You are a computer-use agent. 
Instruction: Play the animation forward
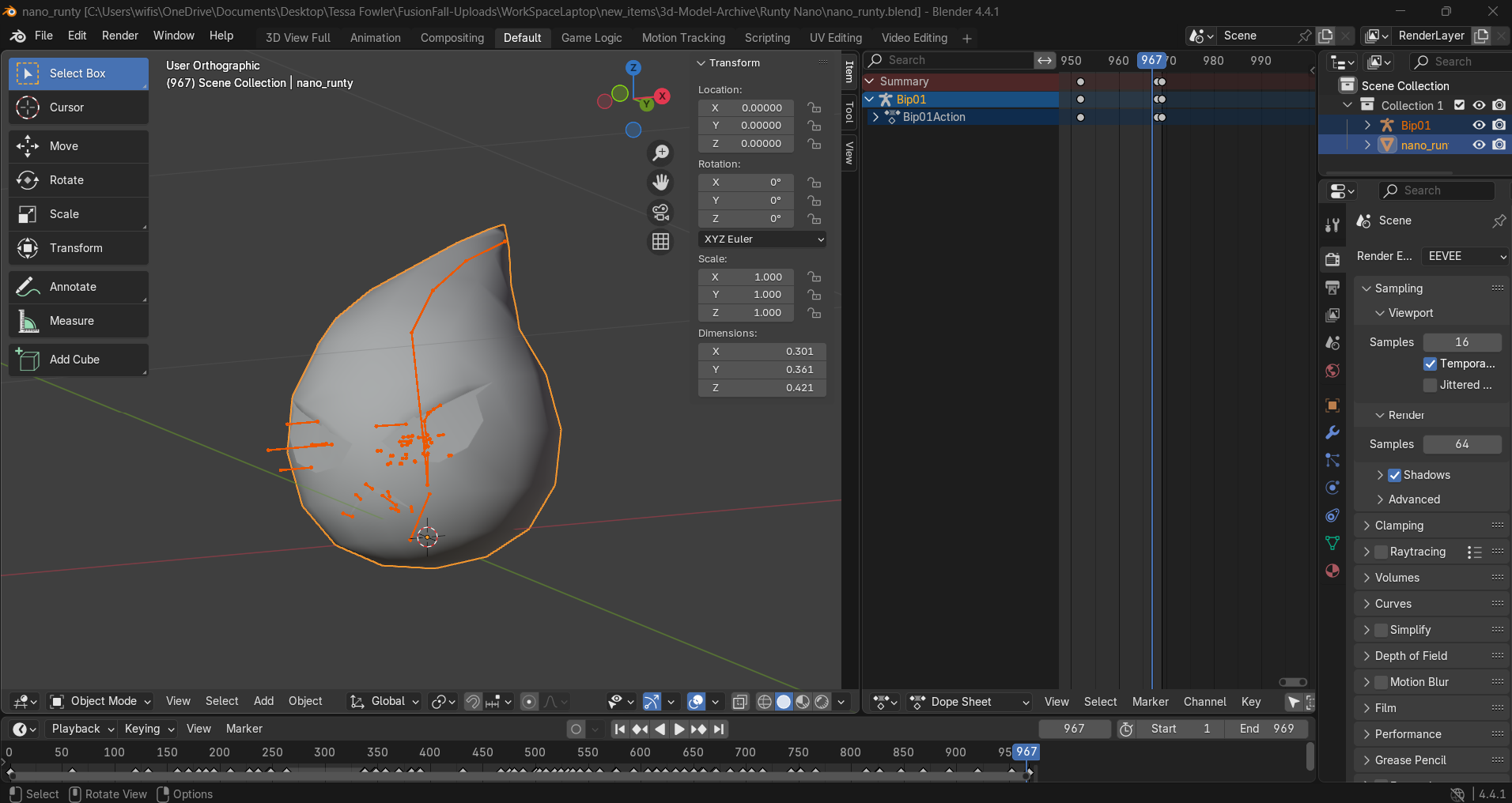(x=679, y=729)
